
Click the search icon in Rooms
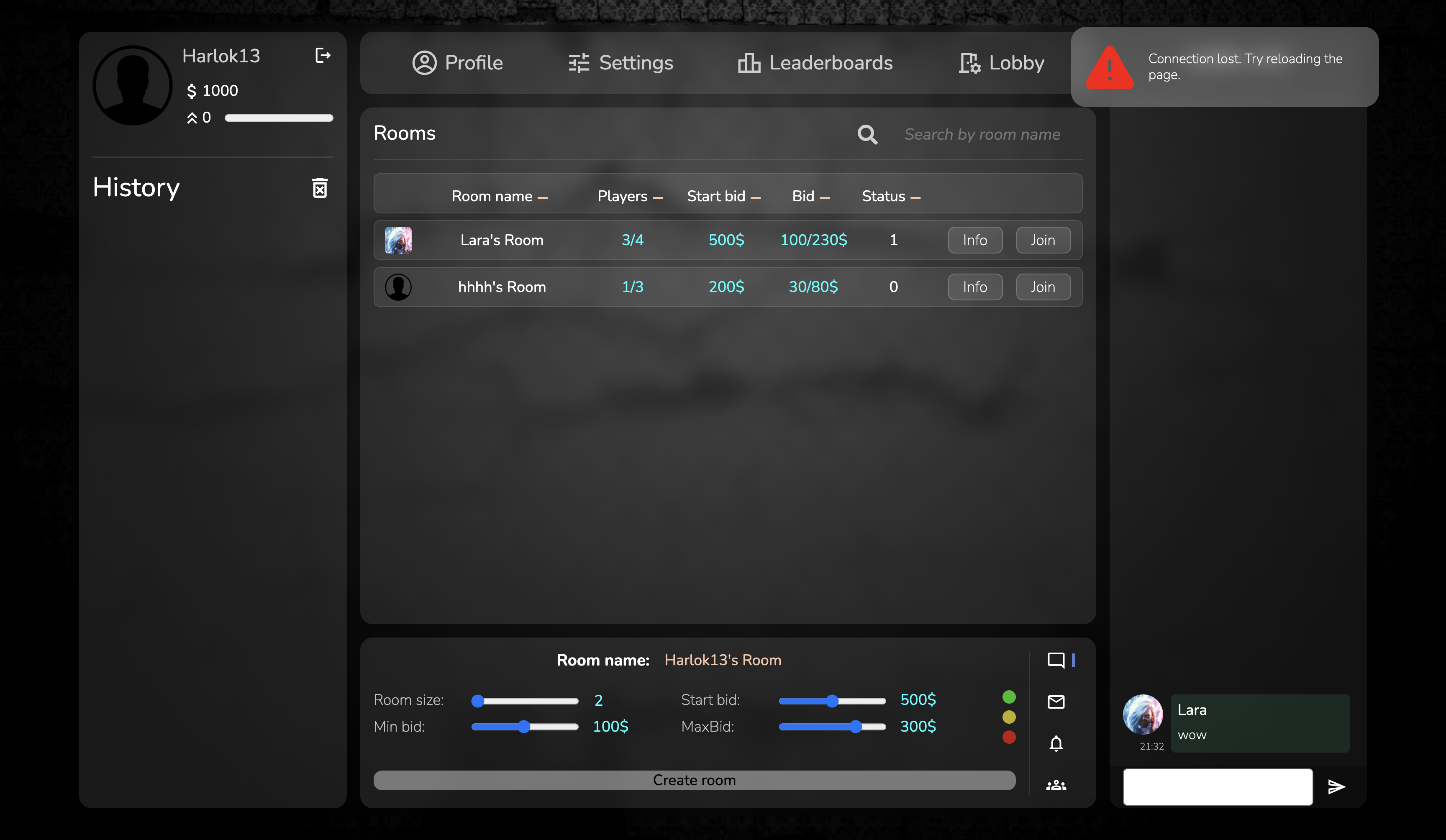pos(867,134)
